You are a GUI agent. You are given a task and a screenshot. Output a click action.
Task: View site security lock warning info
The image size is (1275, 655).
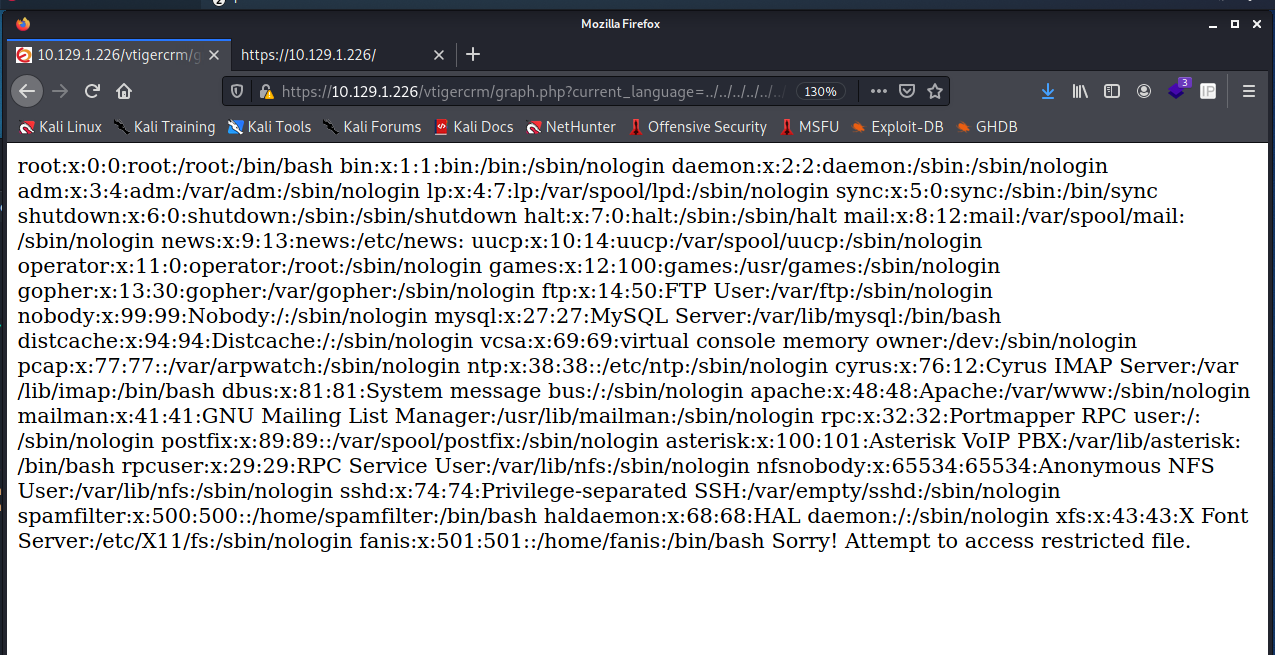tap(266, 91)
